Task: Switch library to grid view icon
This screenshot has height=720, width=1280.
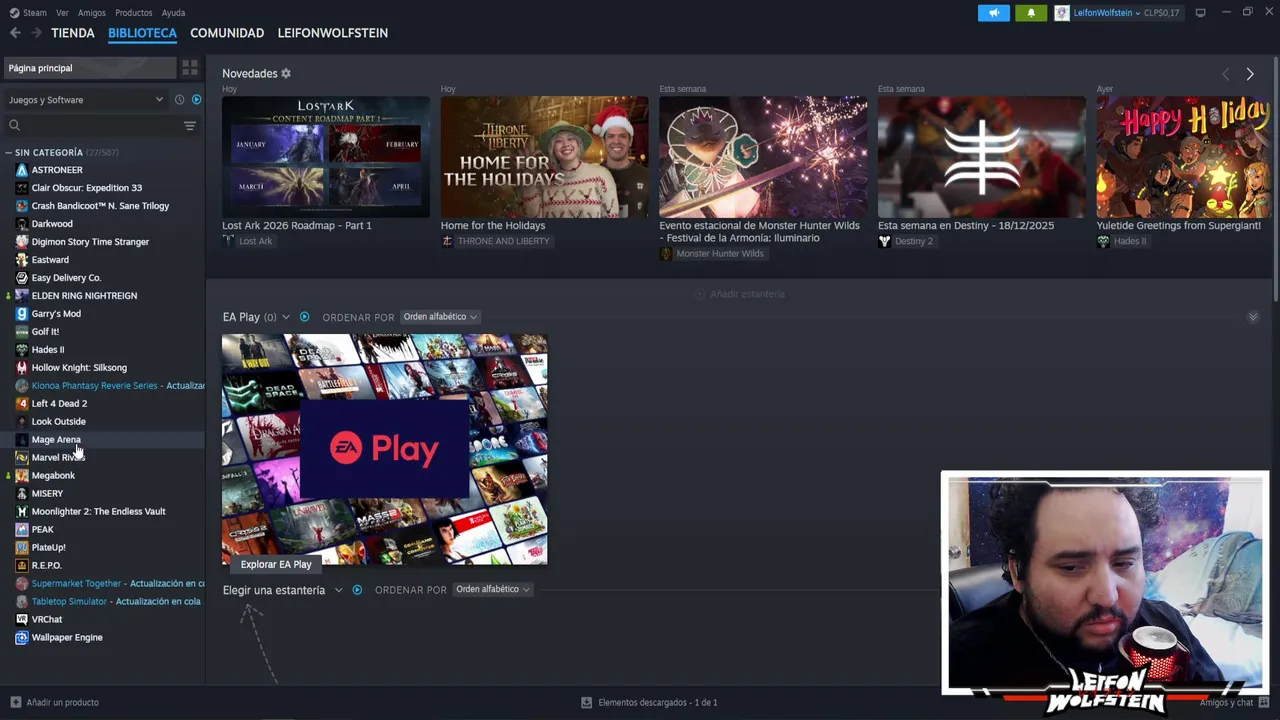Action: 190,68
